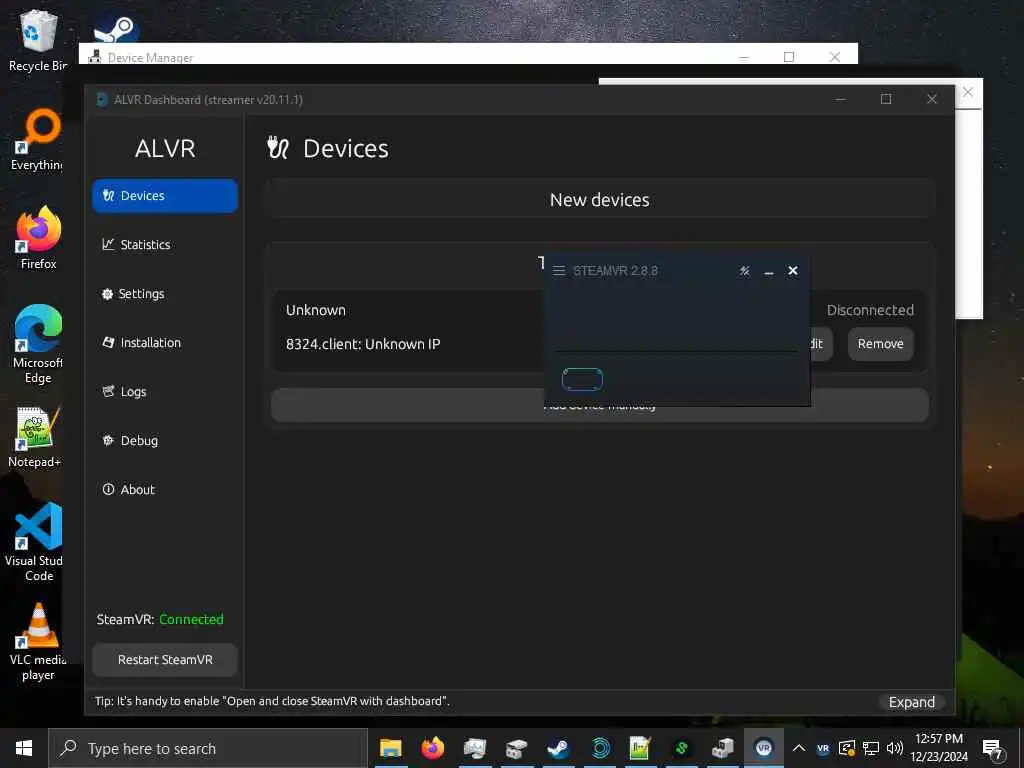Select the Everything search desktop shortcut
This screenshot has height=768, width=1024.
pyautogui.click(x=38, y=140)
